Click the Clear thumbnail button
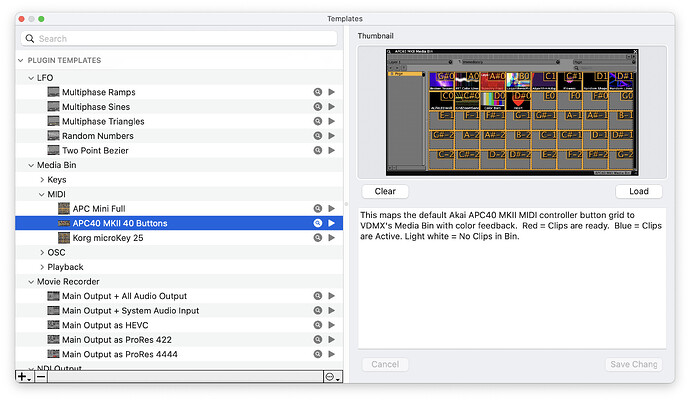 coord(385,191)
